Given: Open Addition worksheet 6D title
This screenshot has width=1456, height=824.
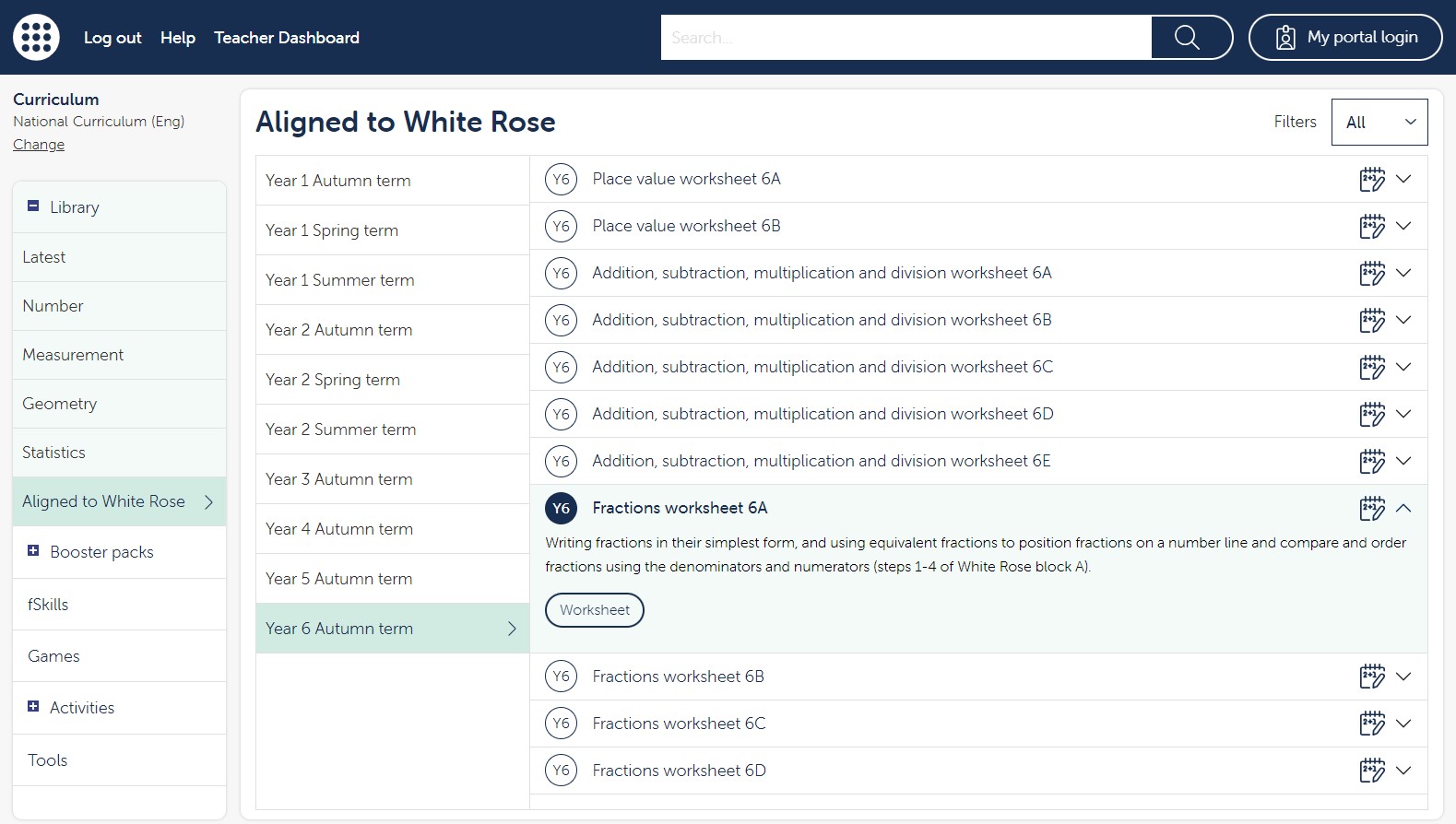Looking at the screenshot, I should (823, 414).
